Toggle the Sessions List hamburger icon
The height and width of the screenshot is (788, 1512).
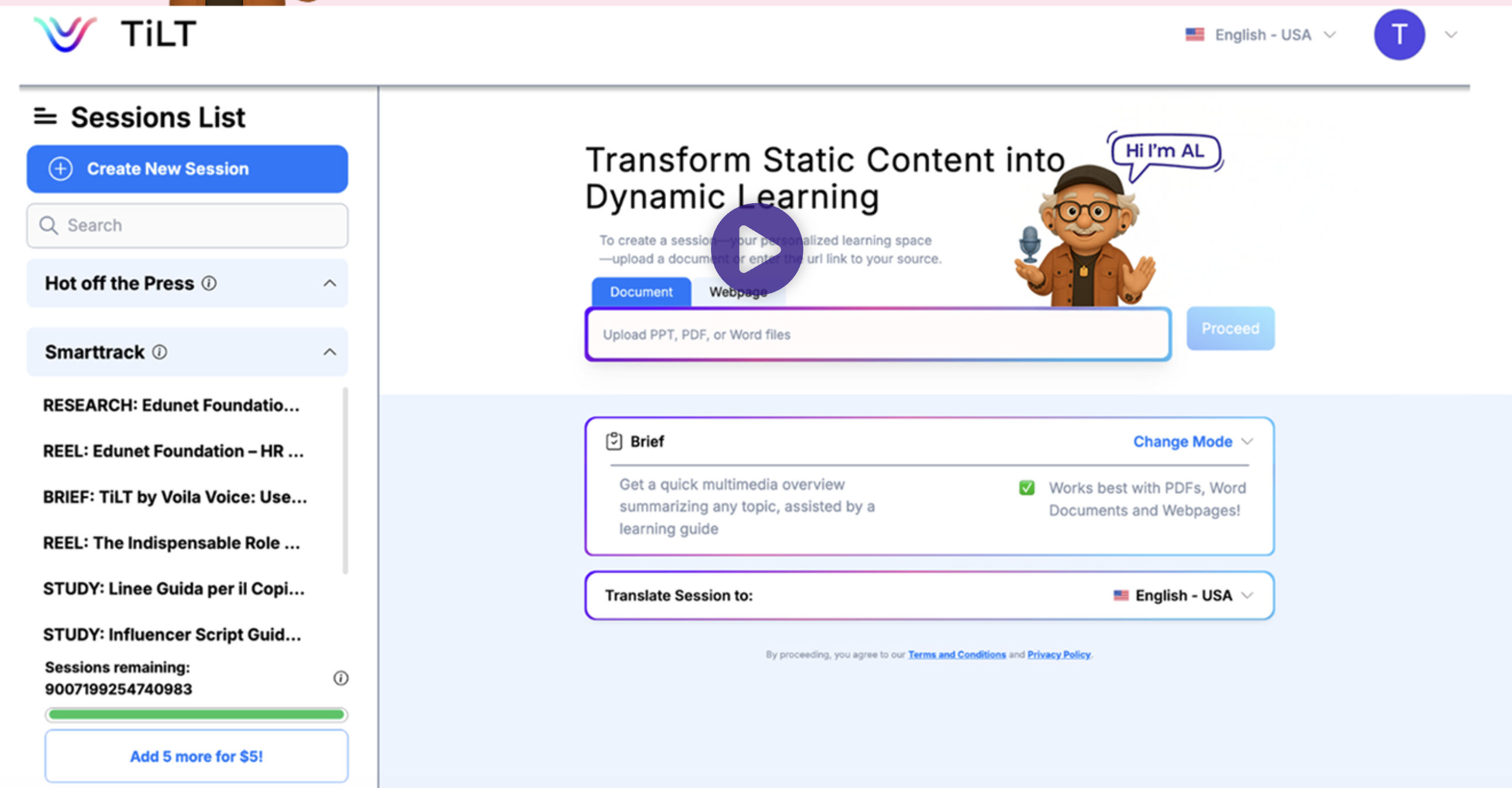[45, 117]
